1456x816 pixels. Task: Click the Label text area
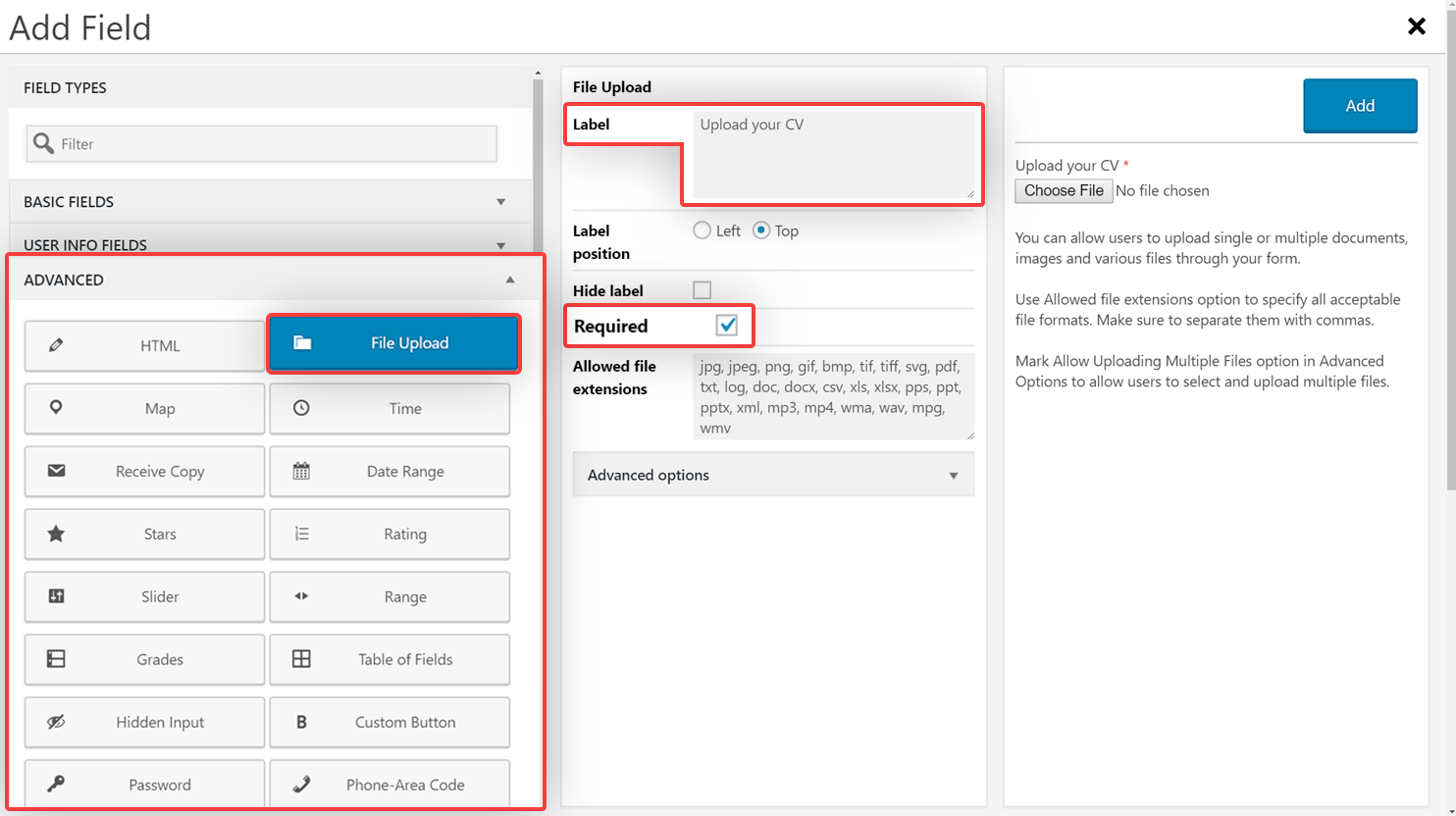pos(834,155)
